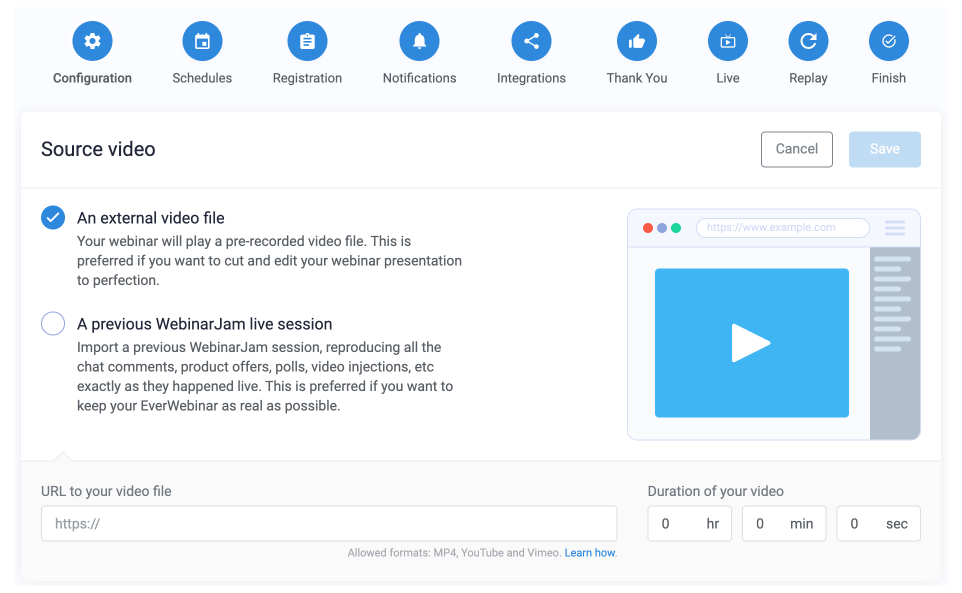Focus the URL to your video file field
This screenshot has width=962, height=593.
click(329, 523)
